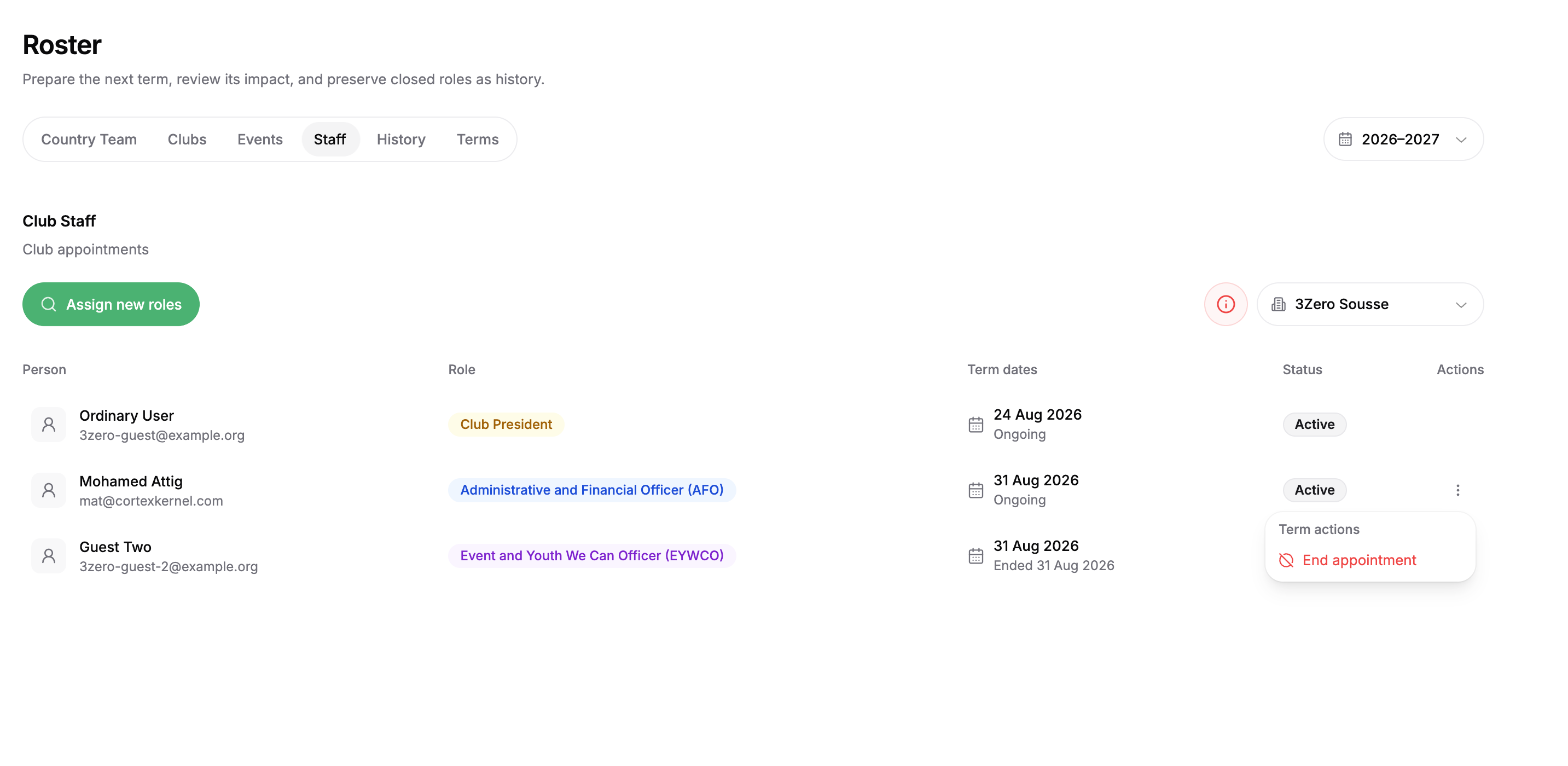The height and width of the screenshot is (766, 1568).
Task: Click the Actions column header
Action: [x=1460, y=370]
